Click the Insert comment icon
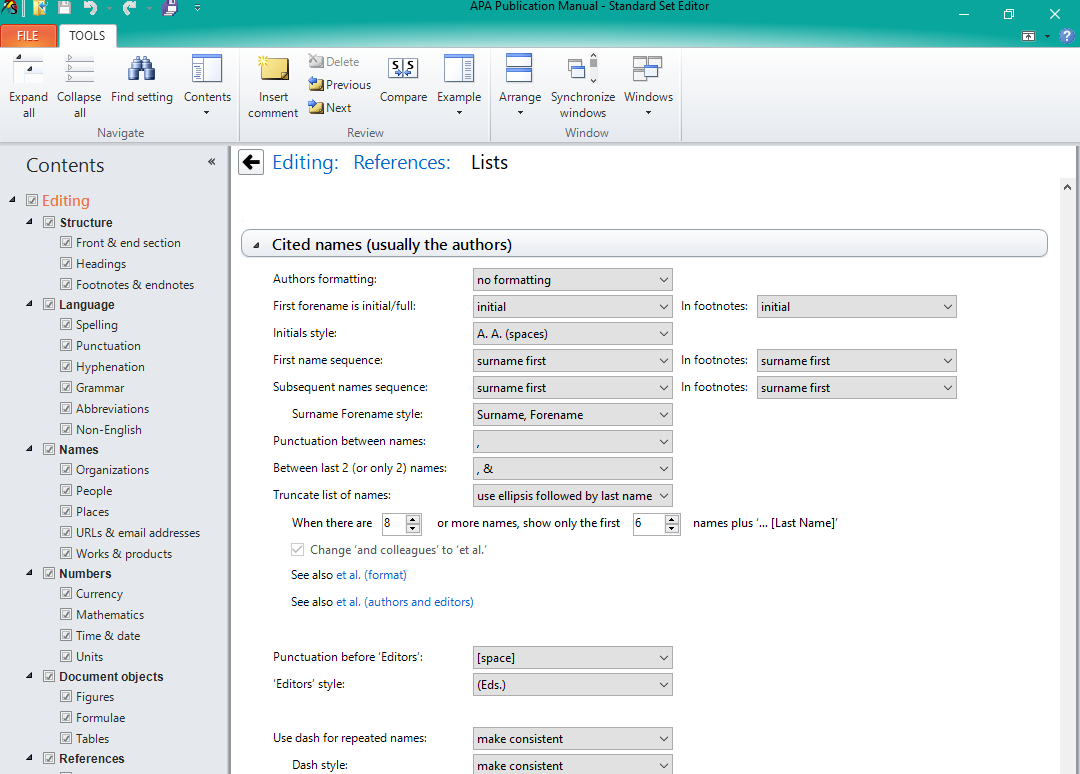Viewport: 1080px width, 774px height. tap(272, 70)
